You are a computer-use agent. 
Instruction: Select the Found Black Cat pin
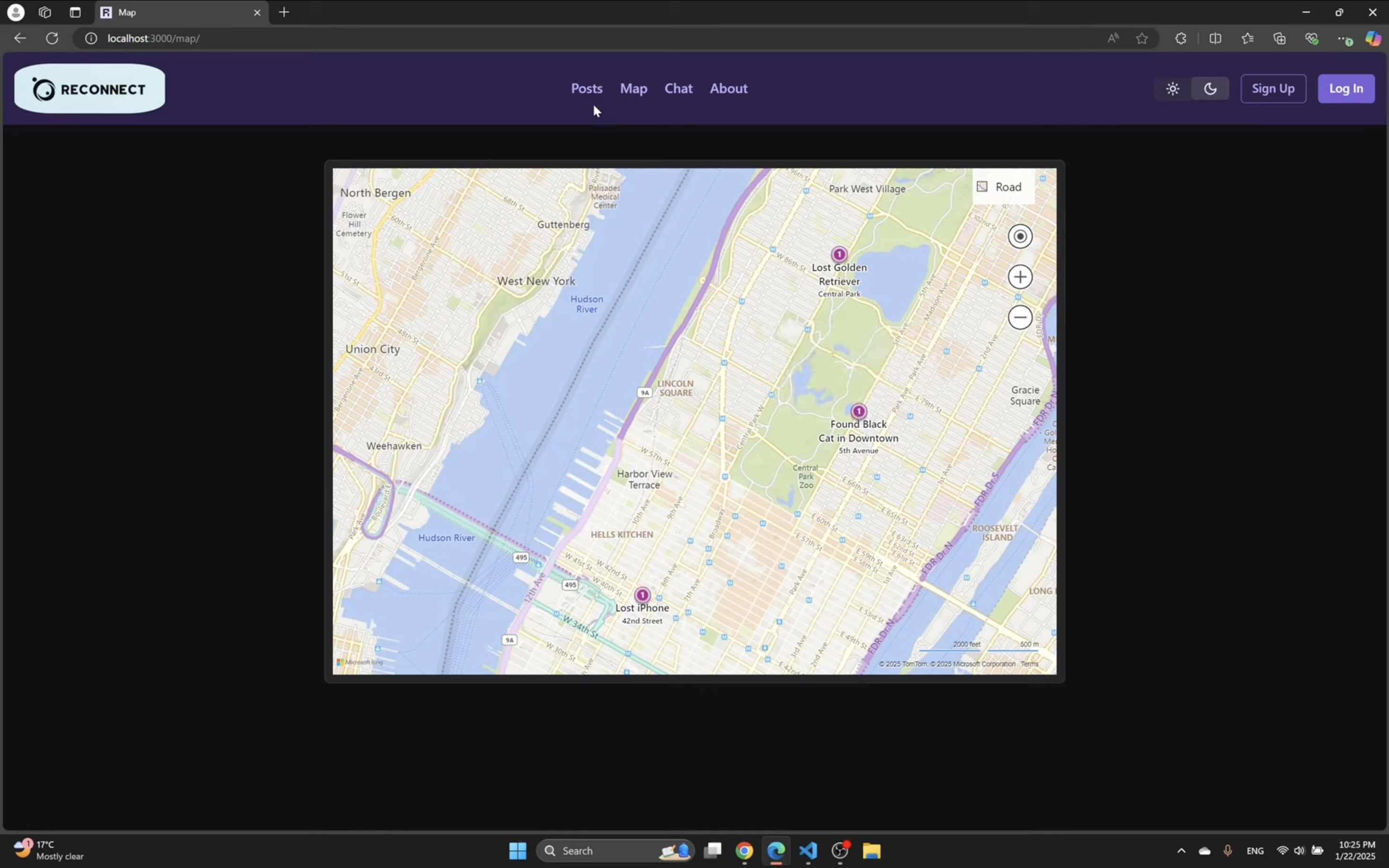coord(858,411)
